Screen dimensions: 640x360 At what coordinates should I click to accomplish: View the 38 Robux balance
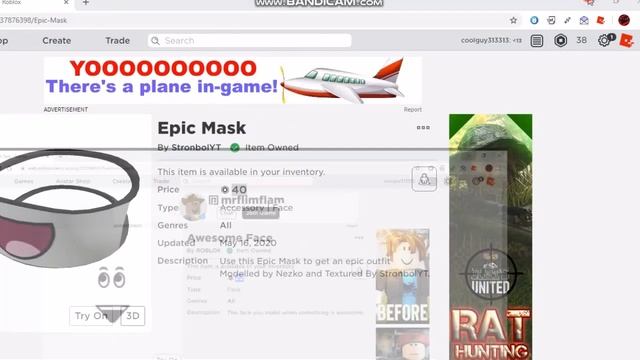click(x=581, y=40)
